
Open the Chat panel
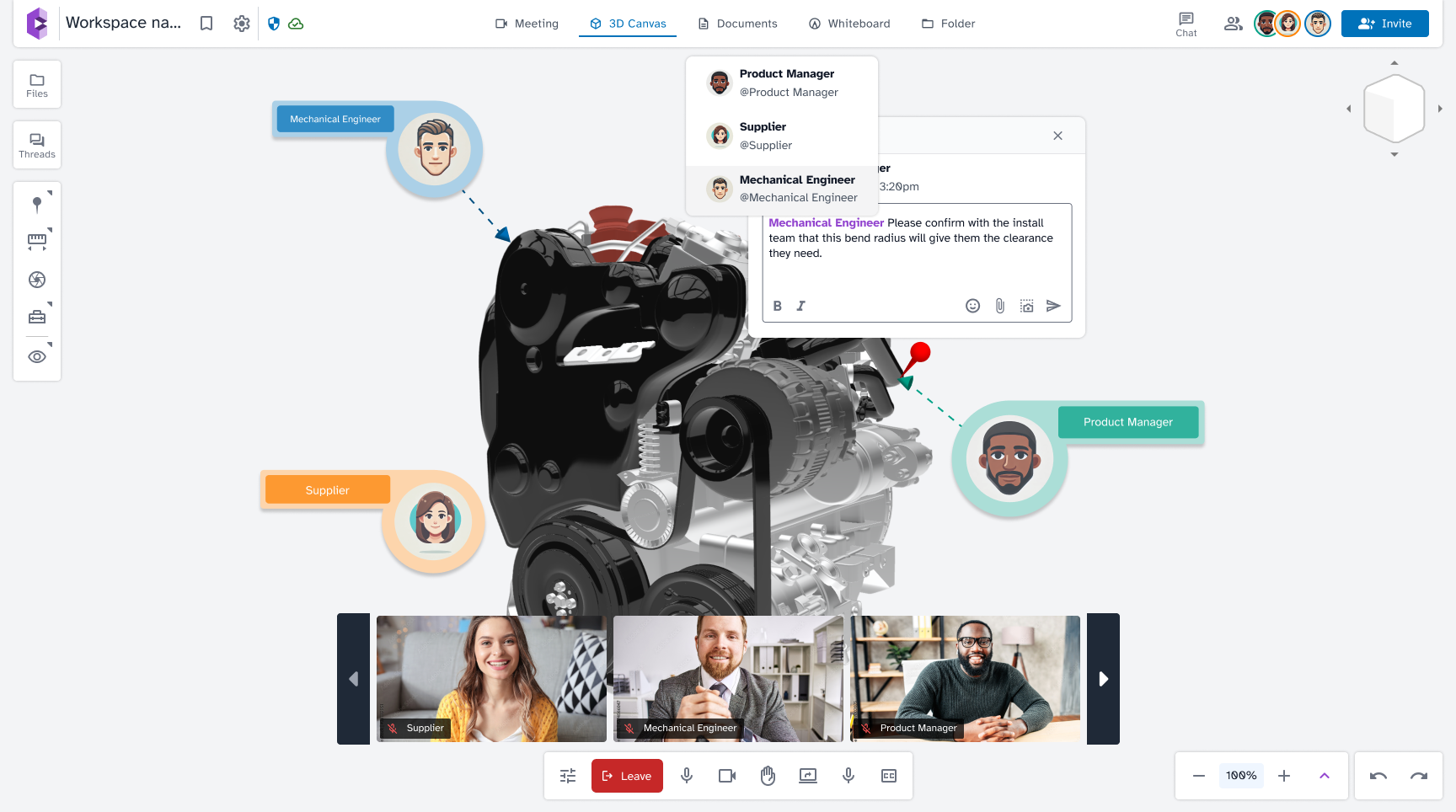click(x=1186, y=23)
